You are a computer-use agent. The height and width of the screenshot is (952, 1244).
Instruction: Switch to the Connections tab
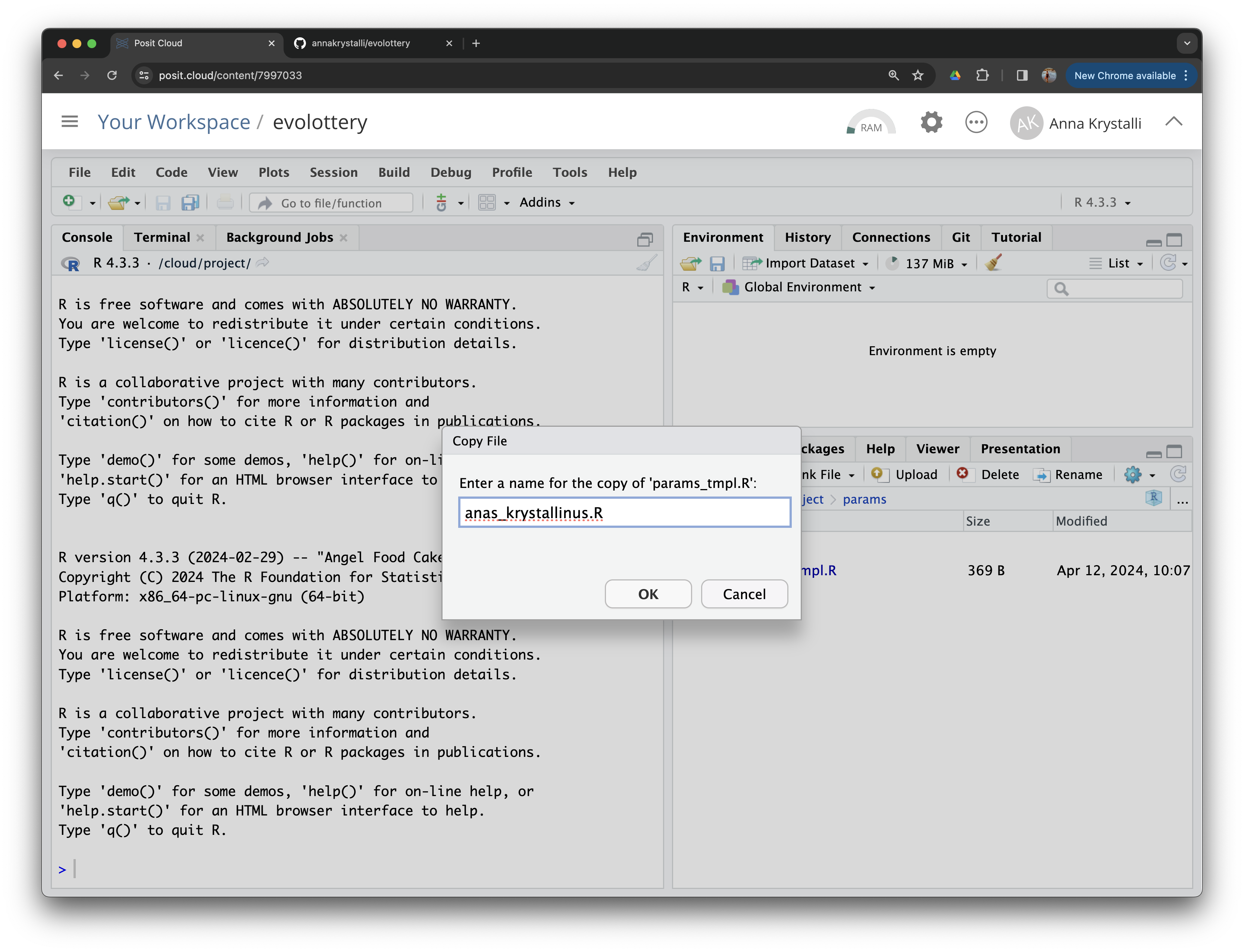891,237
